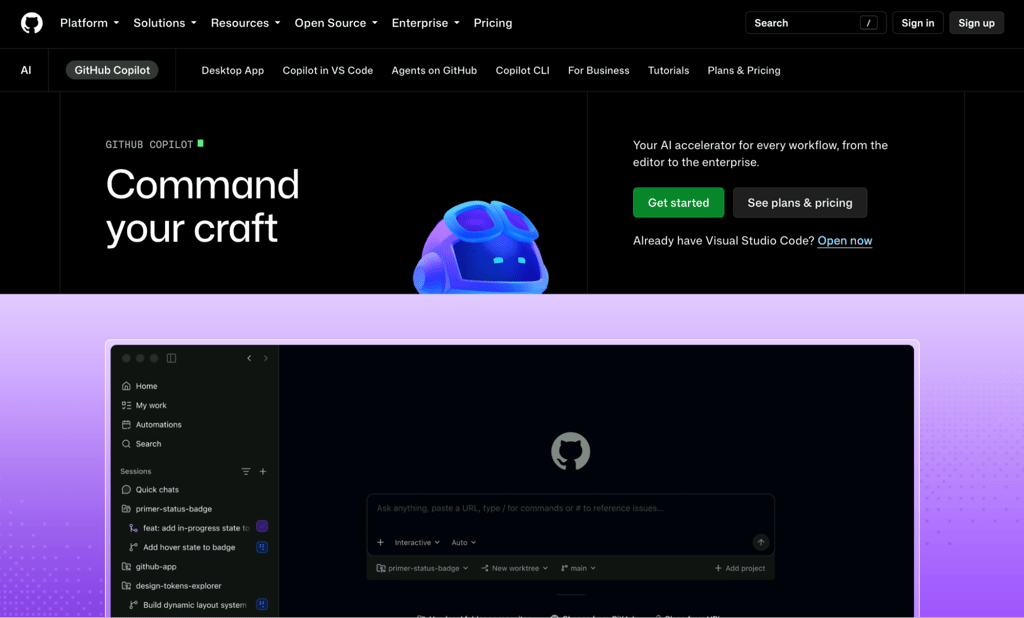Open the Platform dropdown menu
The height and width of the screenshot is (618, 1024).
click(x=89, y=23)
